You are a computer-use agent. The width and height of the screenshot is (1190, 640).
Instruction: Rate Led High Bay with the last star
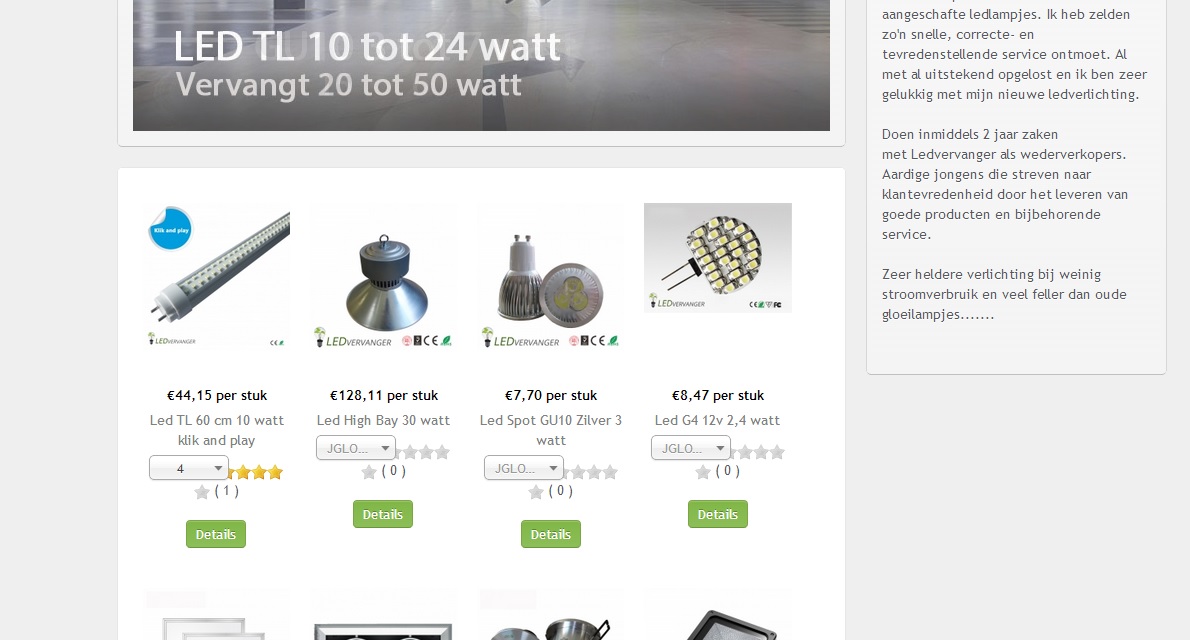442,452
